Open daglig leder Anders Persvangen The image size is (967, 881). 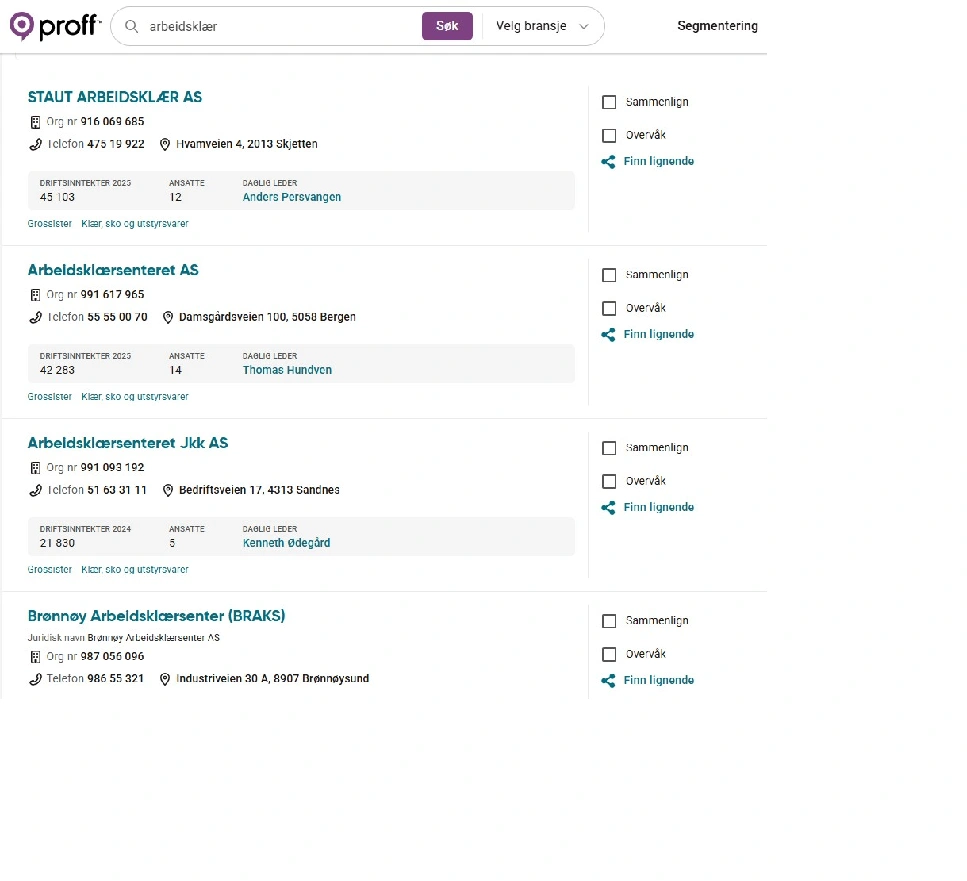tap(292, 197)
